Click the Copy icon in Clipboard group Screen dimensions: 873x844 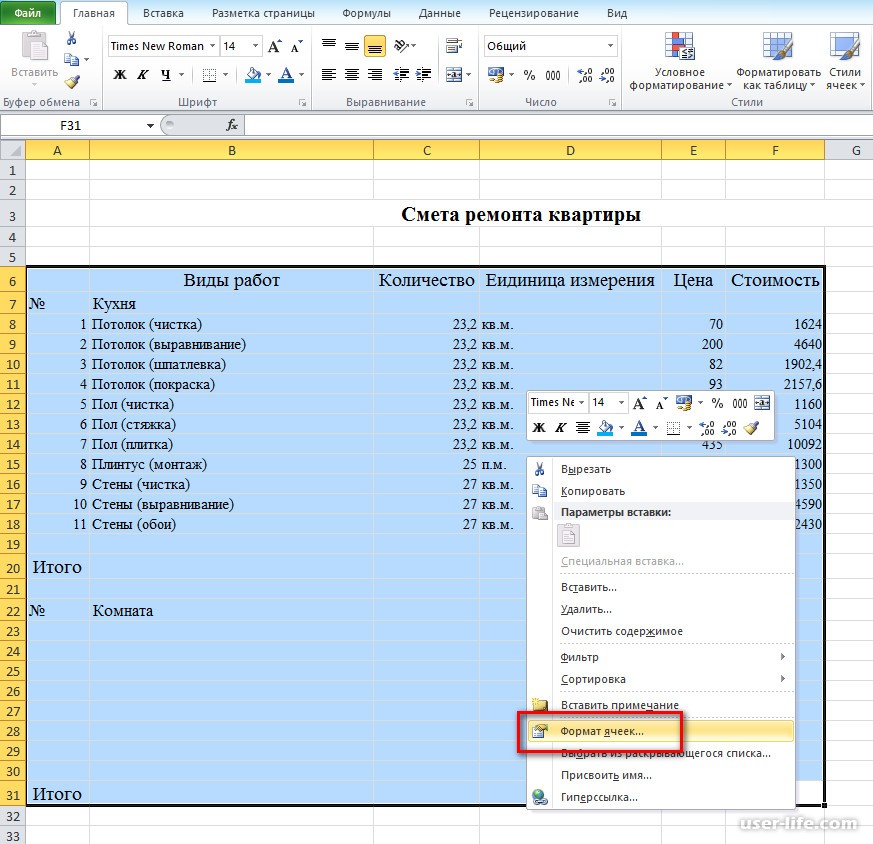(x=71, y=59)
